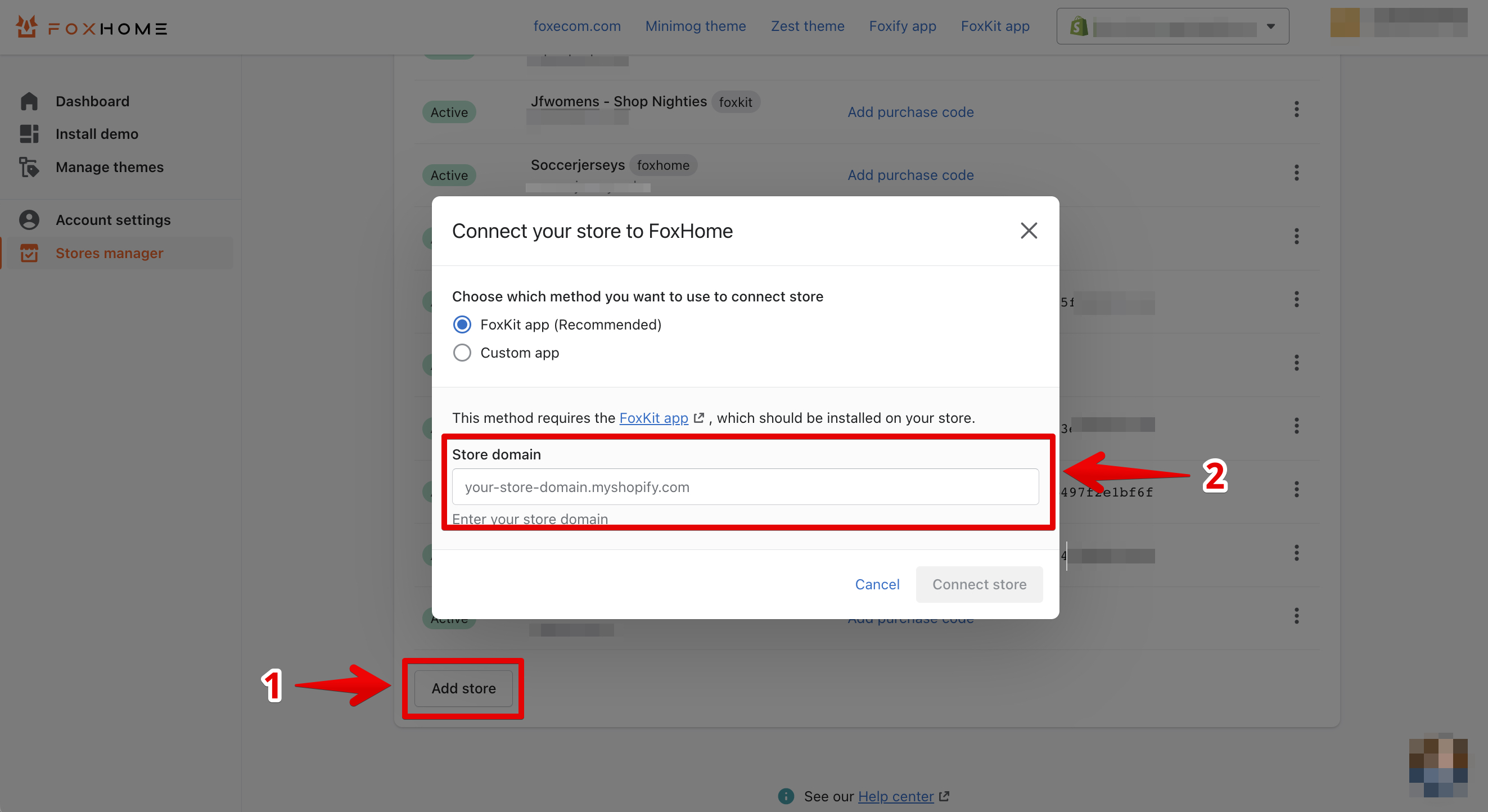1488x812 pixels.
Task: Click the Connect store button
Action: [x=979, y=584]
